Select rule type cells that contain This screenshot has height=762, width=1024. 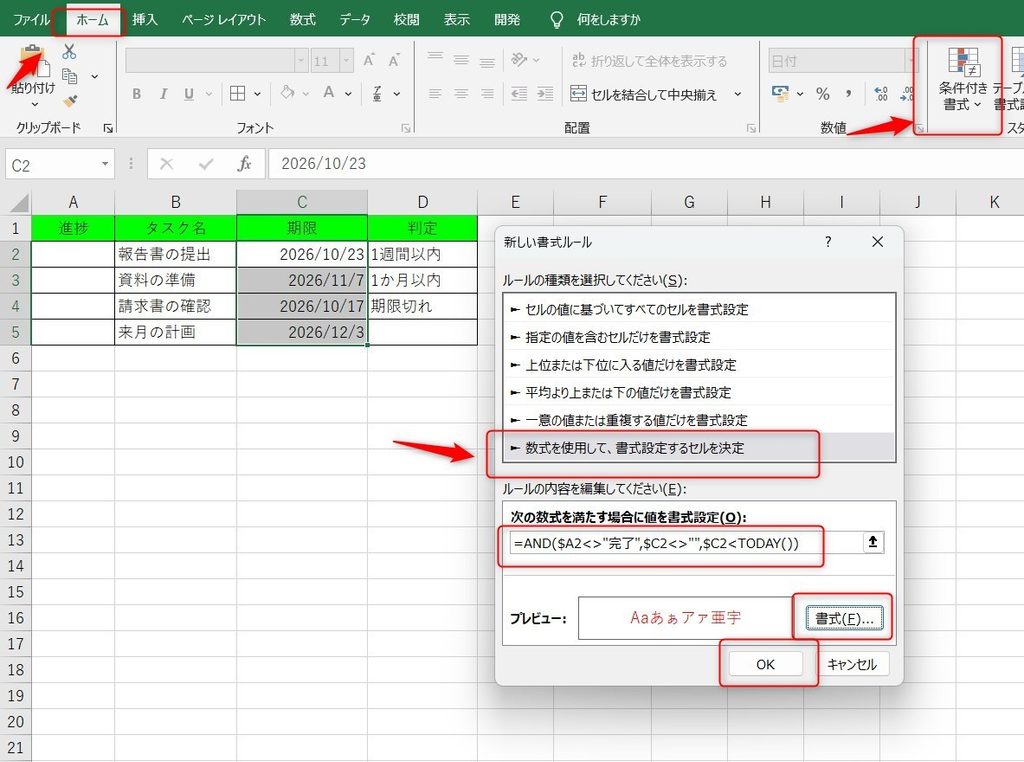[x=699, y=337]
